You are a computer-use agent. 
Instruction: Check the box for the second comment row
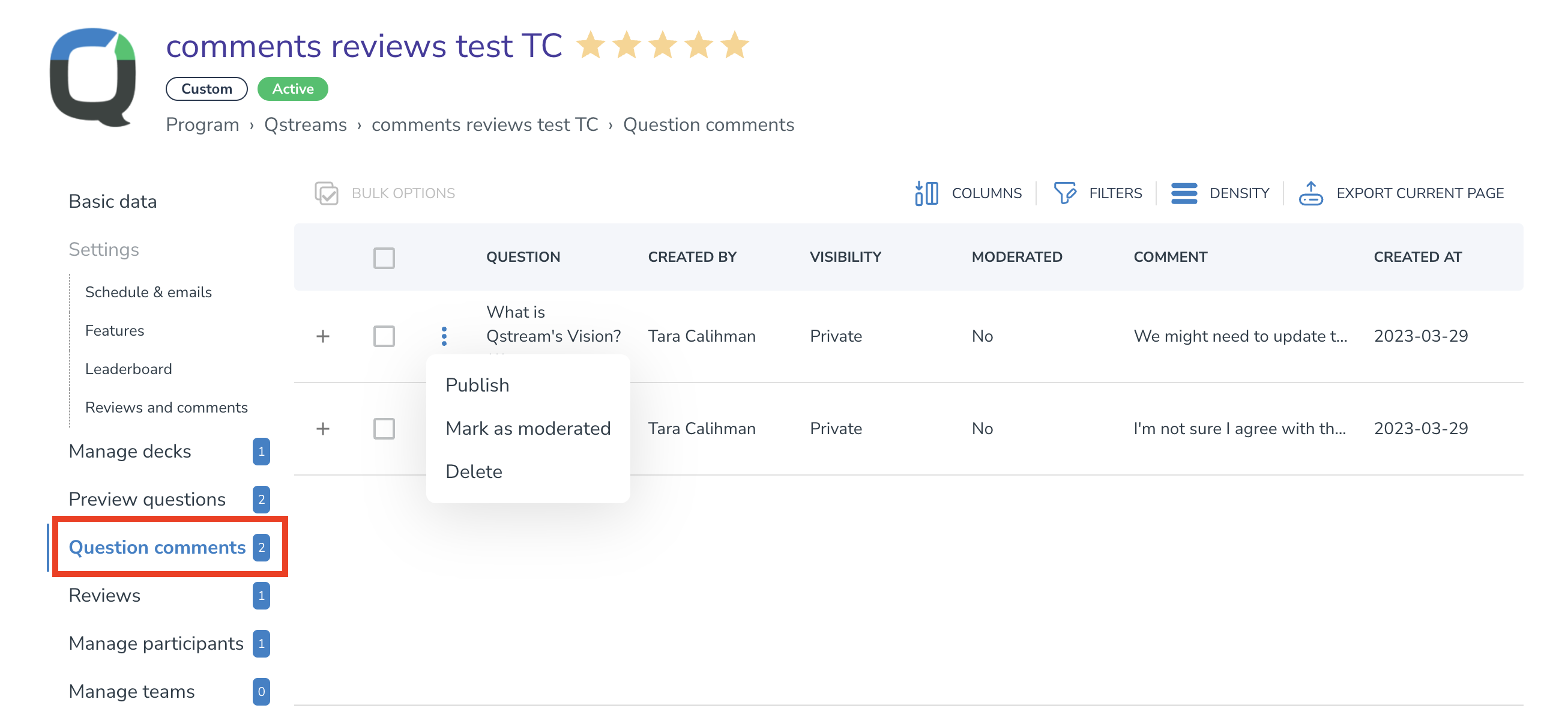384,429
